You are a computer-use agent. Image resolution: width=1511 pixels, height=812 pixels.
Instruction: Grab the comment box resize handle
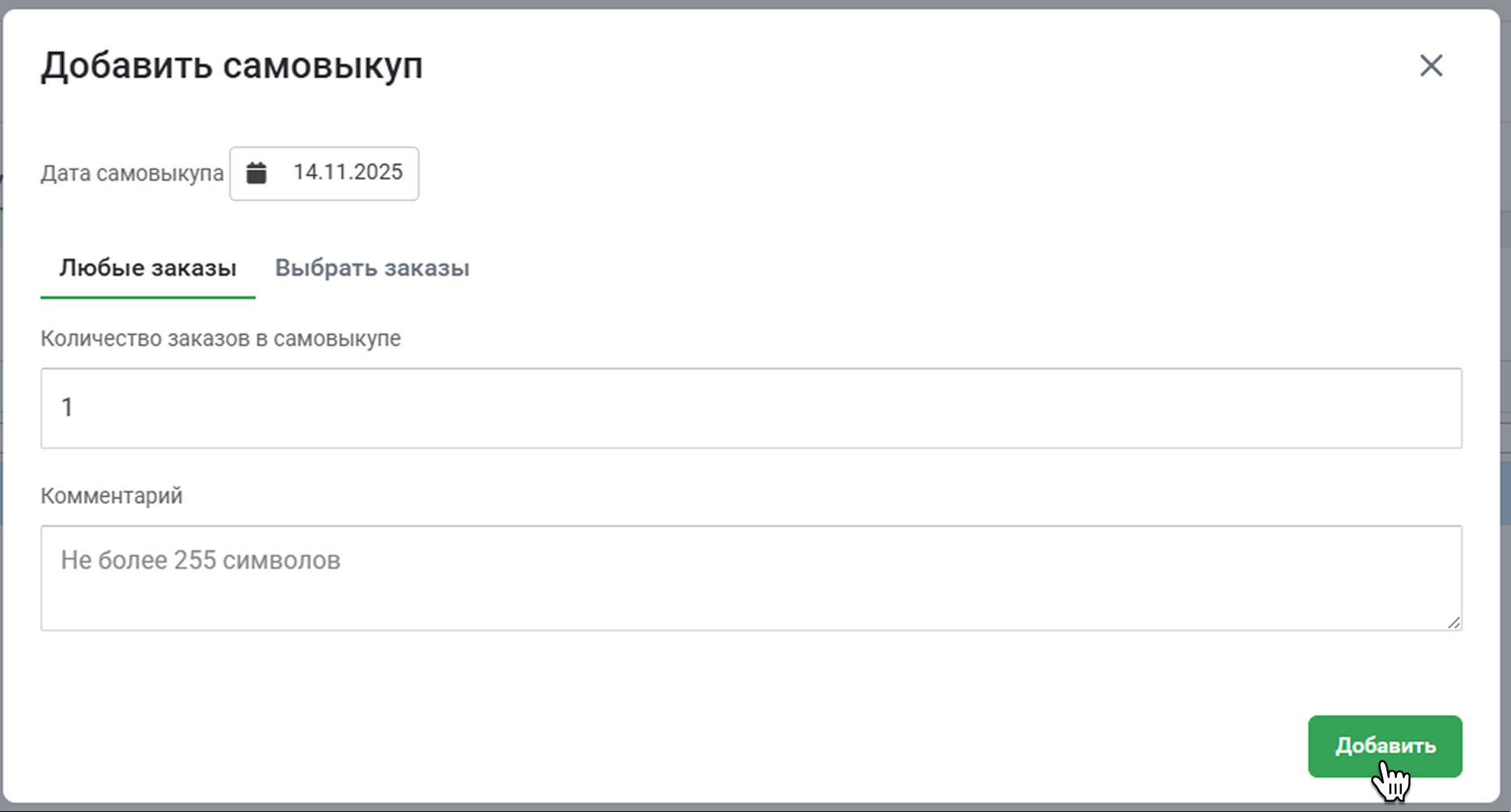(1453, 622)
